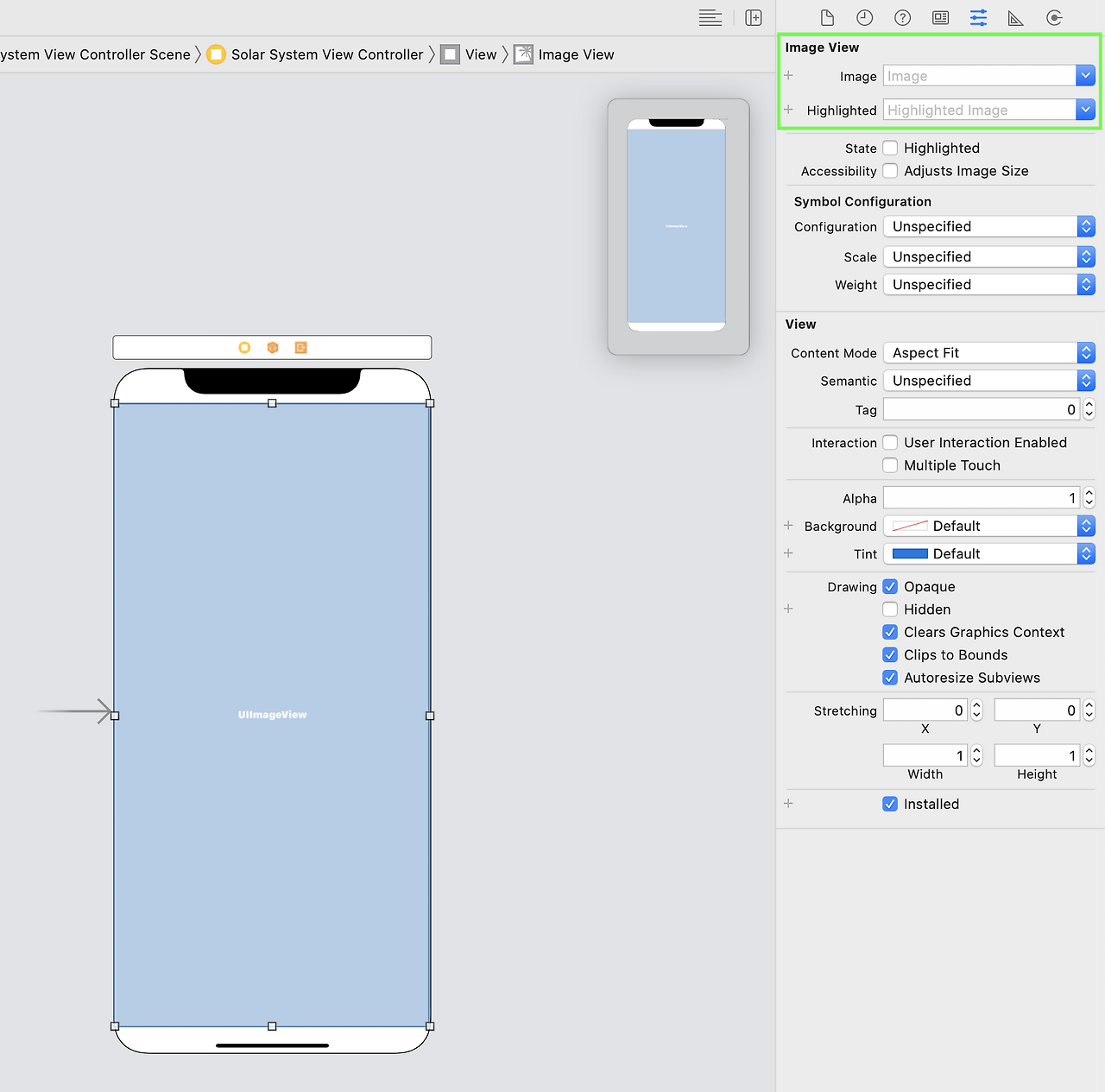Select the View Controller scene dock icon
Viewport: 1105px width, 1092px height.
(x=244, y=348)
